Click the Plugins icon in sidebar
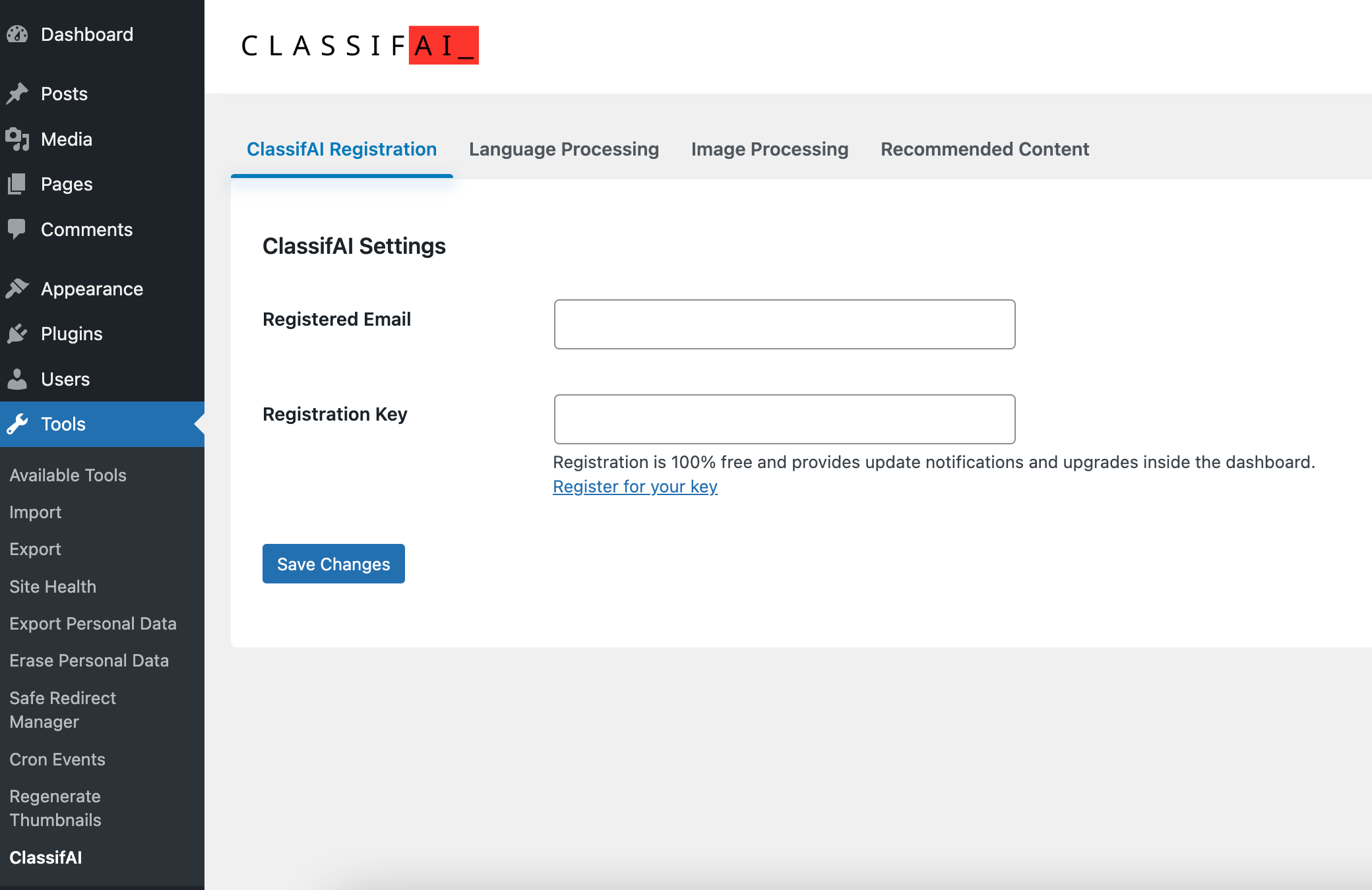 (x=15, y=333)
